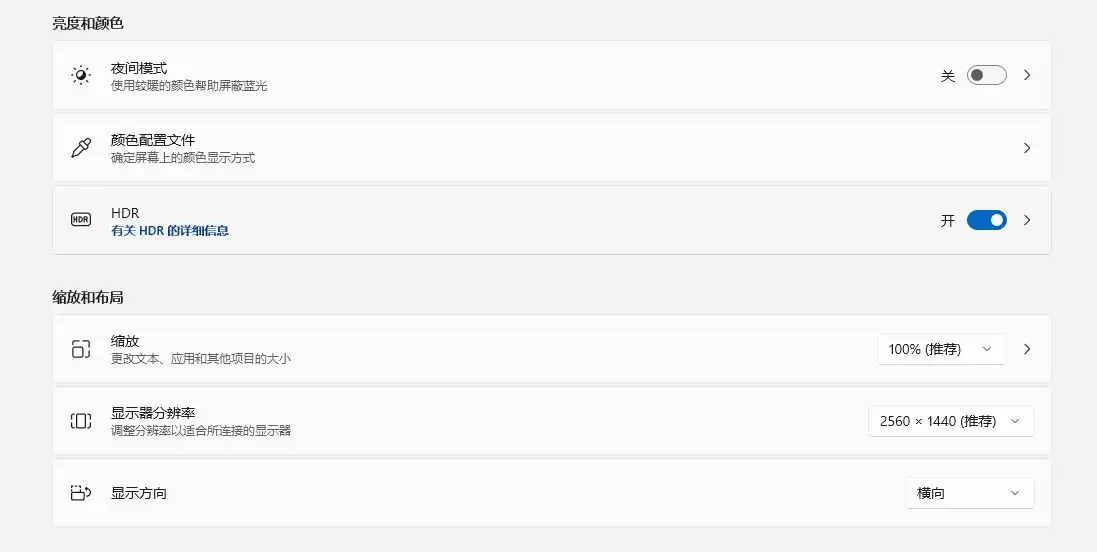Image resolution: width=1097 pixels, height=552 pixels.
Task: Click the display resolution (显示器分辨率) icon
Action: (81, 421)
